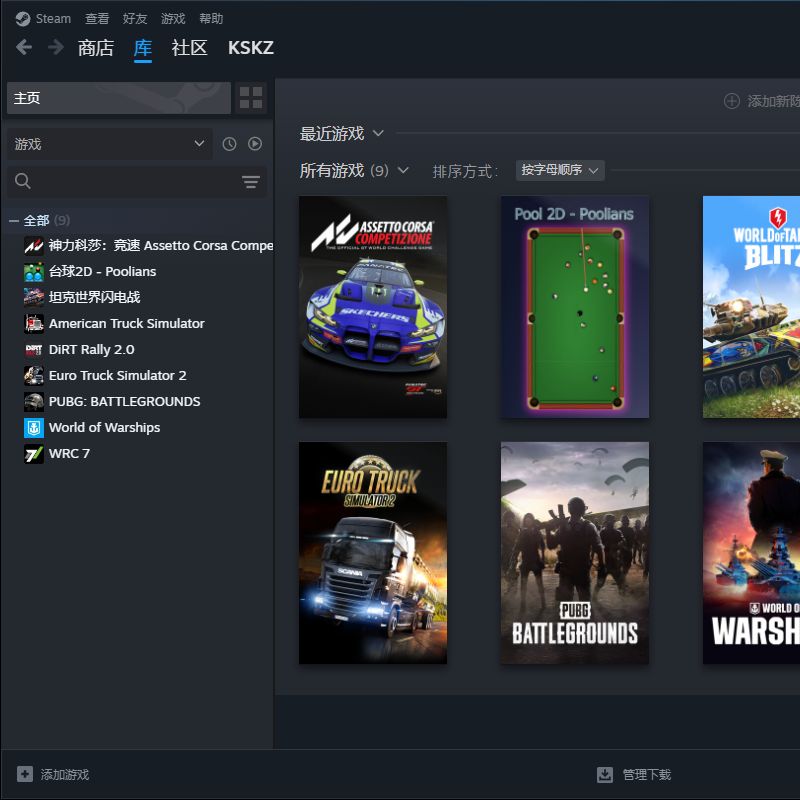Open the 帮助 menu
Screen dimensions: 800x800
[211, 19]
